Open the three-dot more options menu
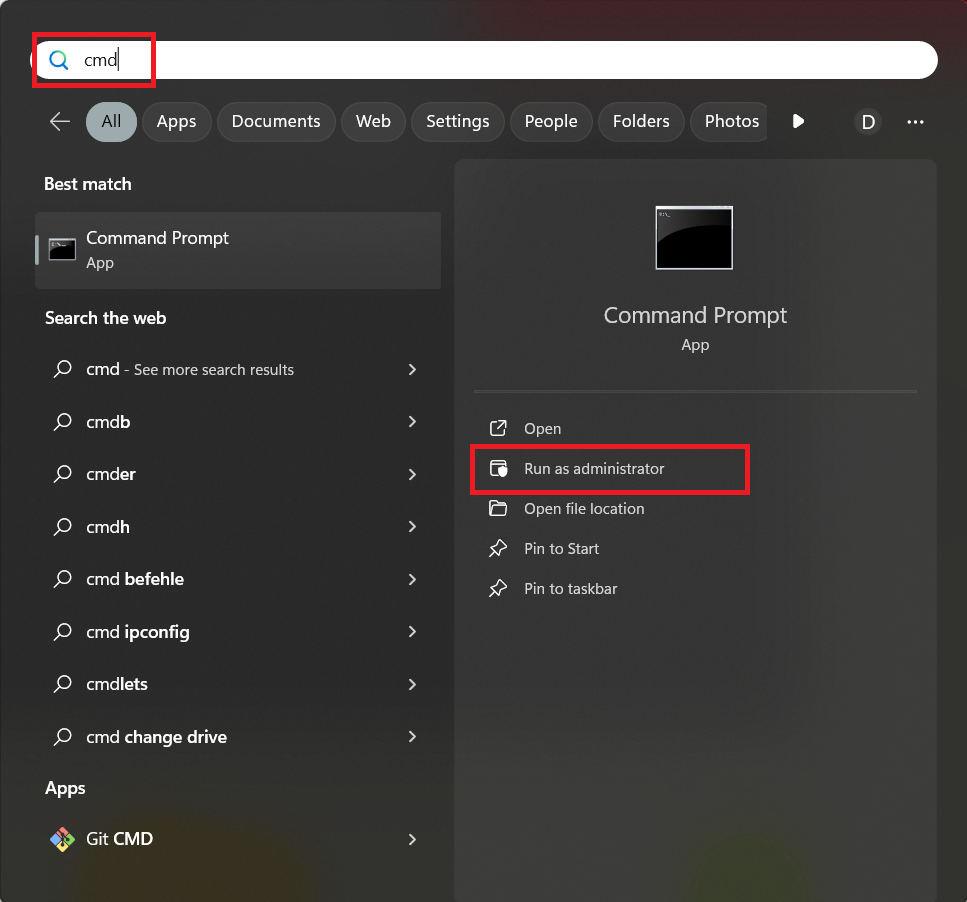 pyautogui.click(x=915, y=122)
